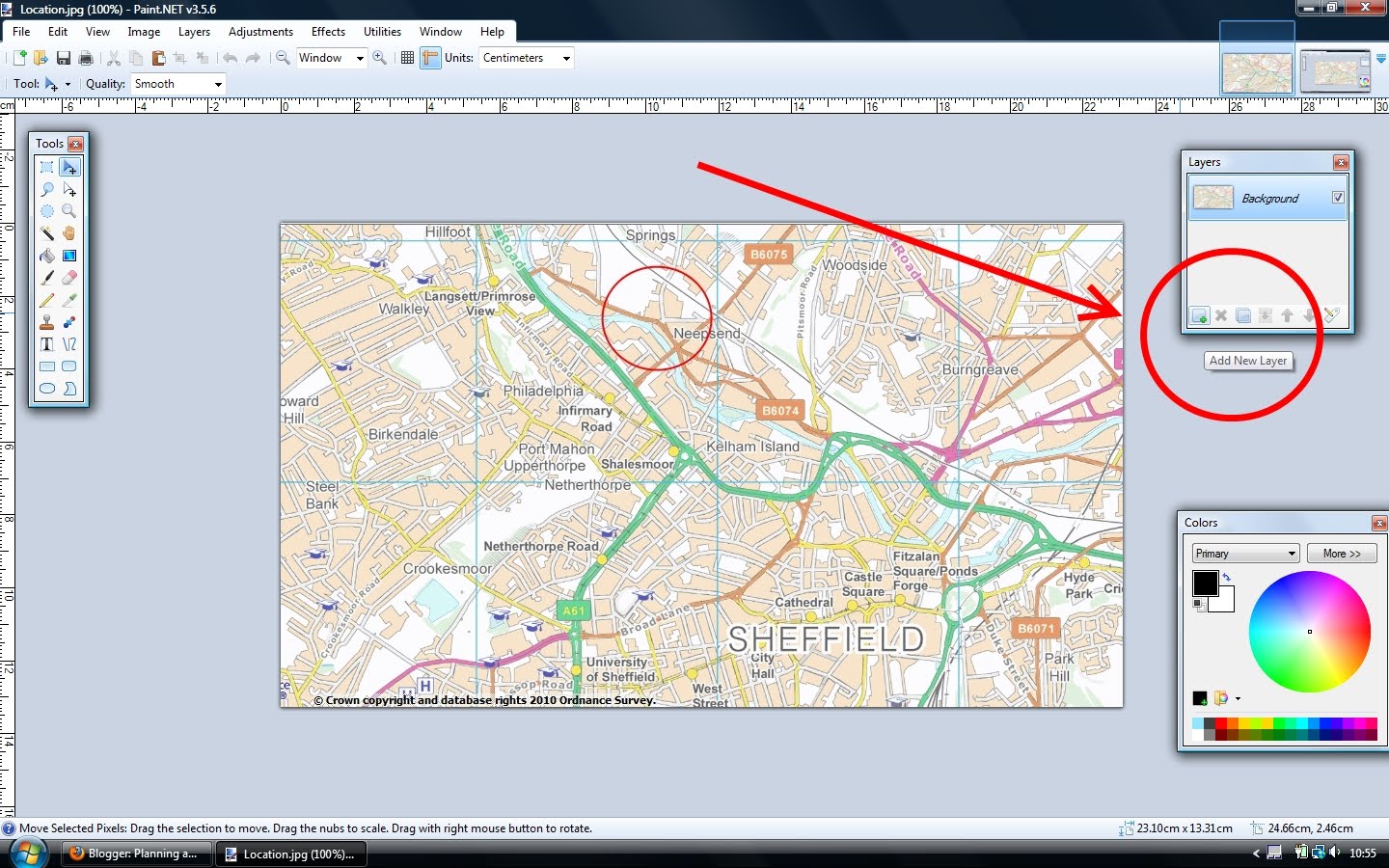Select the Move Selected Pixels tool

tap(69, 167)
